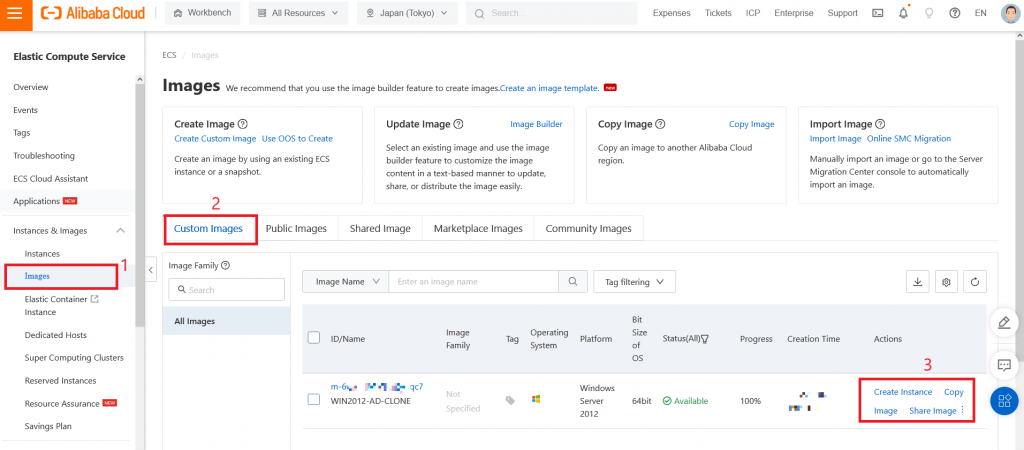Click the tag icon for WIN2012-AD-CLONE
This screenshot has width=1024, height=450.
(511, 400)
